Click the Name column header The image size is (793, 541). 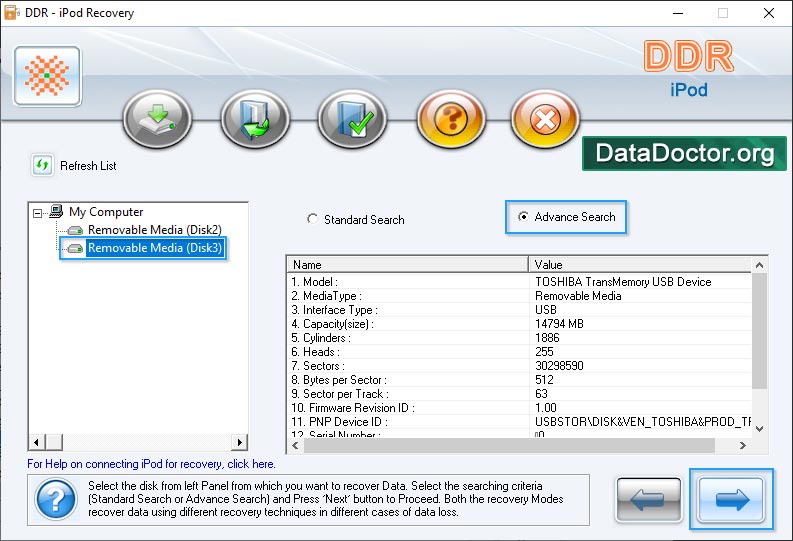pos(408,264)
